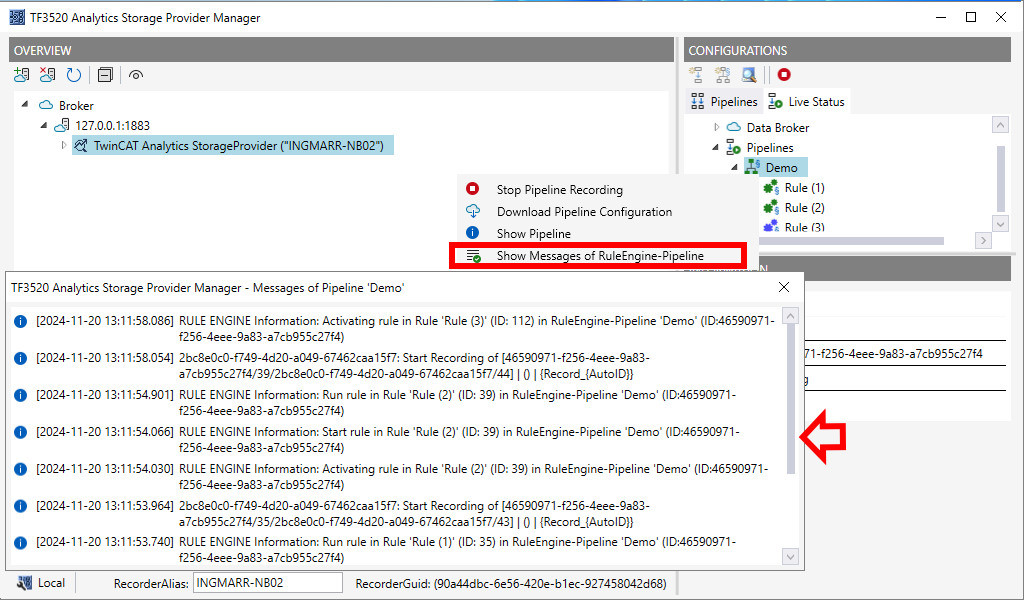Image resolution: width=1024 pixels, height=600 pixels.
Task: Expand the Data Broker node
Action: 716,127
